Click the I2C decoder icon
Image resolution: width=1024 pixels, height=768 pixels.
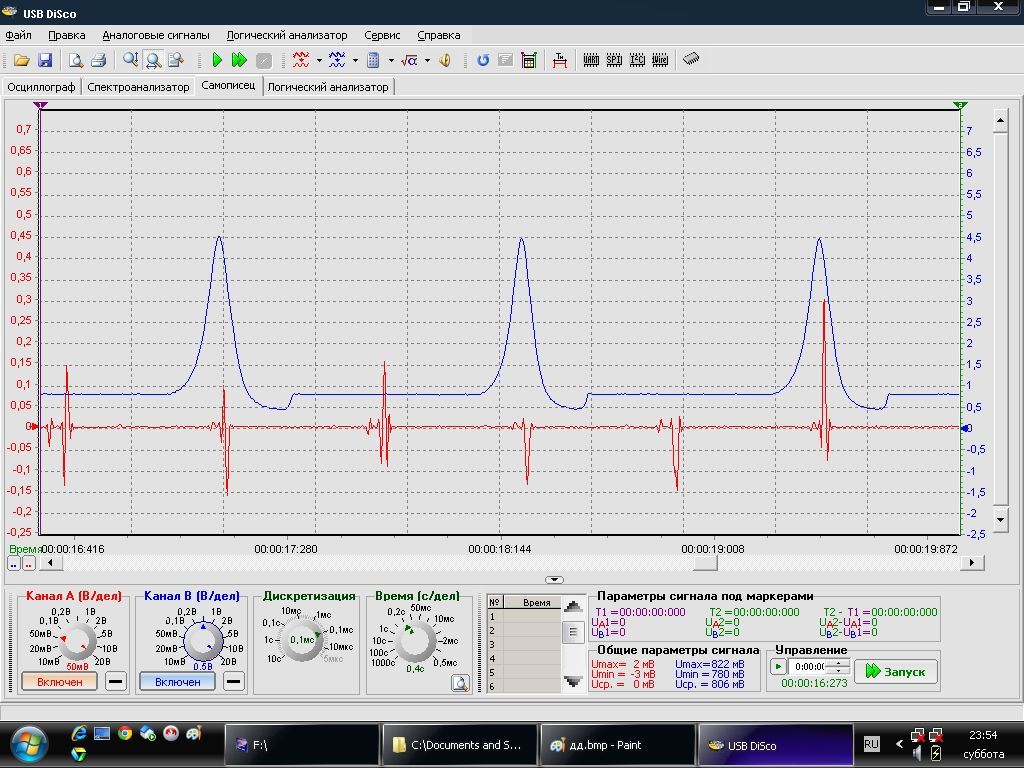pos(637,60)
